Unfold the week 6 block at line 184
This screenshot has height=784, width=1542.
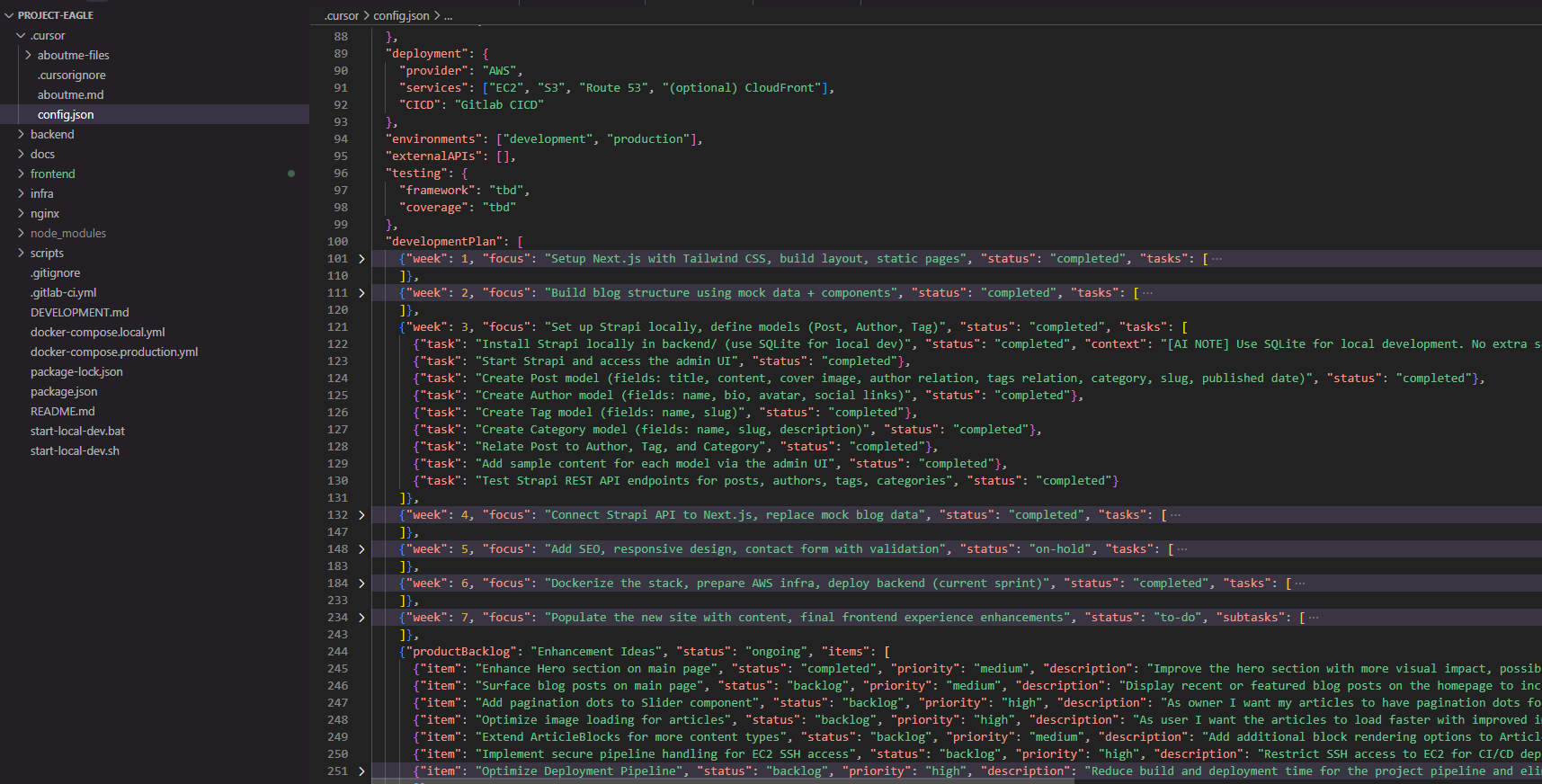point(361,584)
